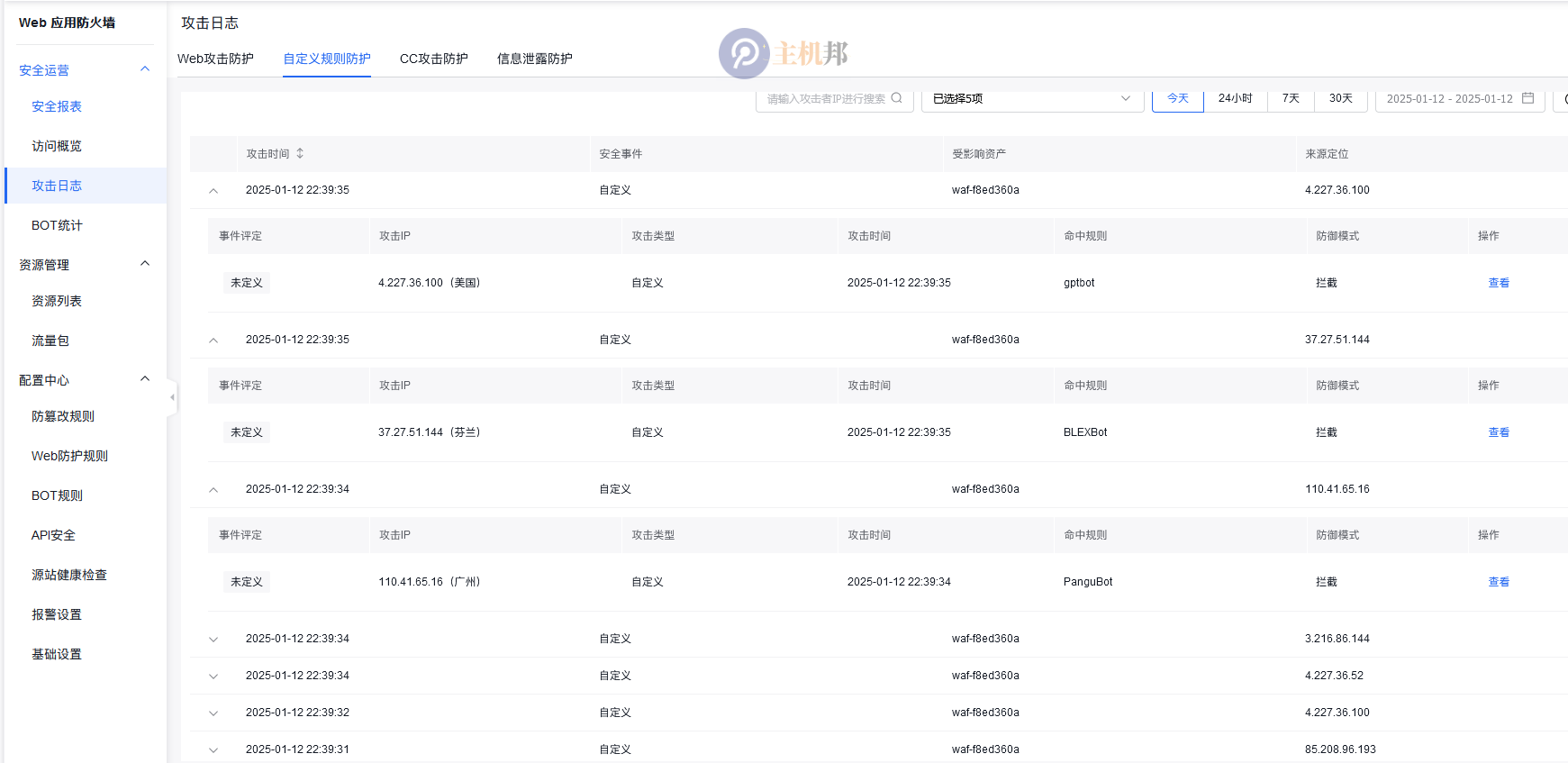
Task: Collapse the log row for source 37.27.51.144
Action: click(x=213, y=341)
